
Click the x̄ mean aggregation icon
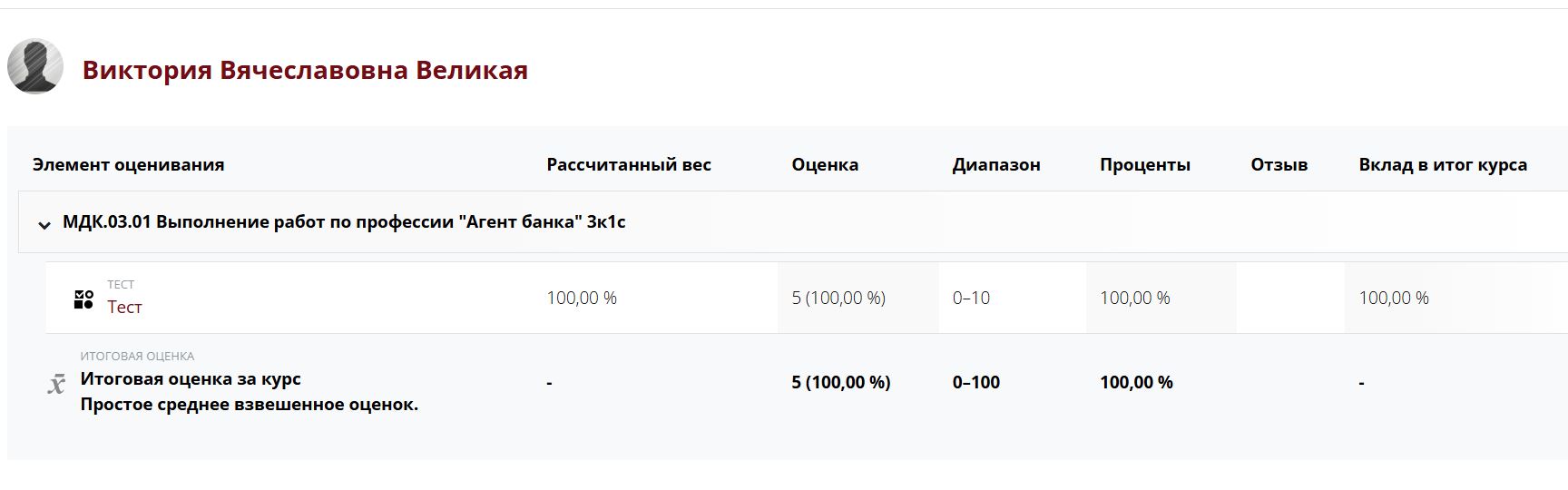pos(56,384)
